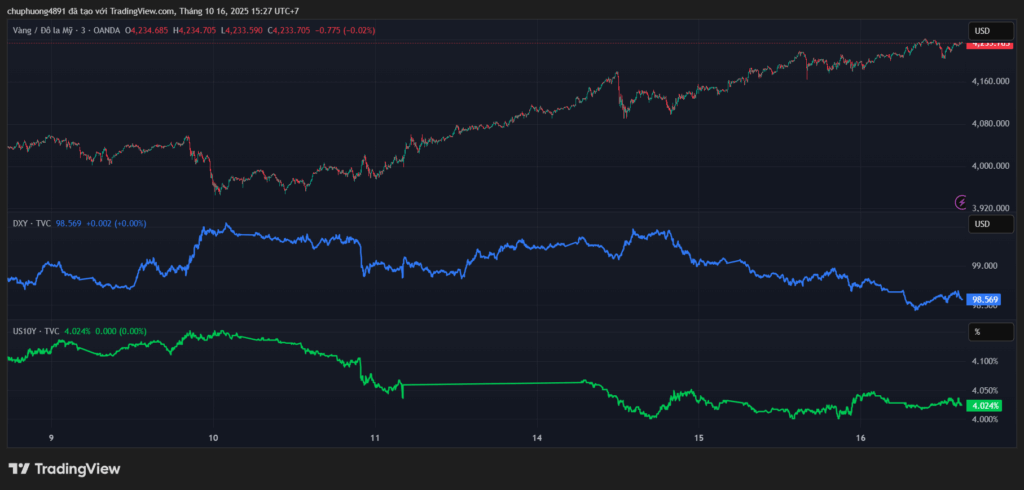1024x490 pixels.
Task: Click date label 16 on the time axis
Action: coord(861,438)
